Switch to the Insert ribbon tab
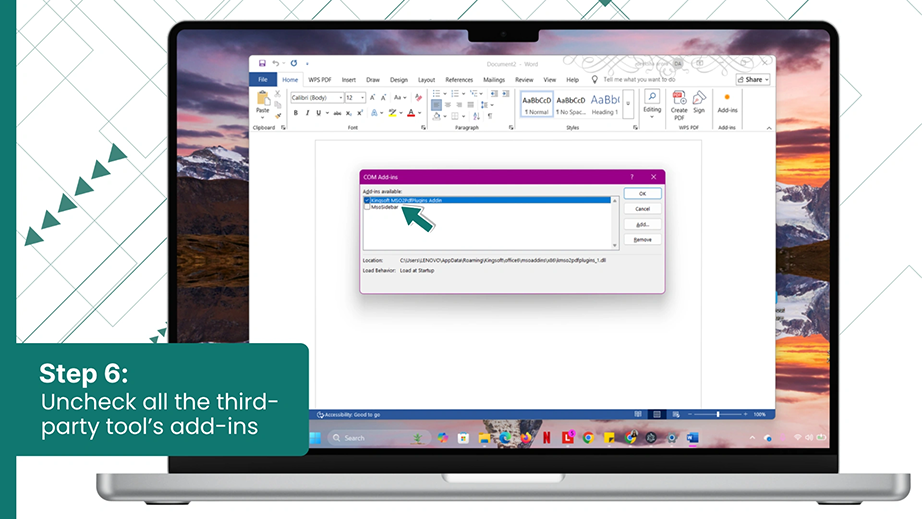This screenshot has height=519, width=922. point(349,79)
